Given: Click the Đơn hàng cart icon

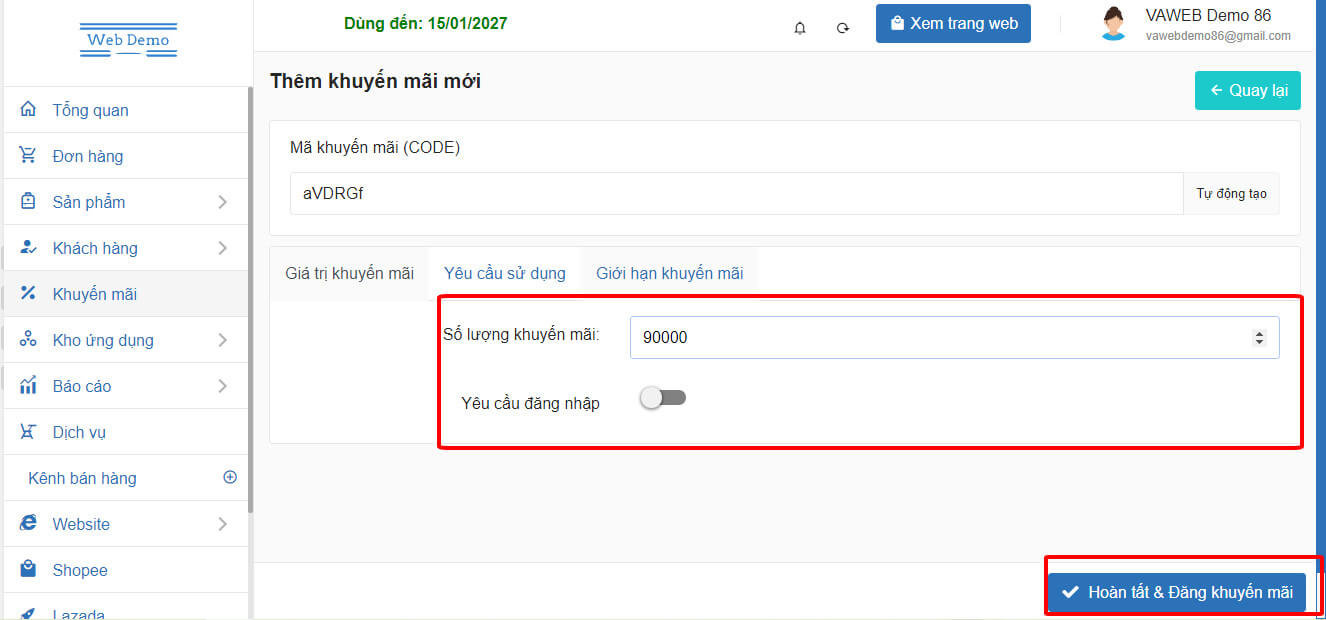Looking at the screenshot, I should 28,156.
